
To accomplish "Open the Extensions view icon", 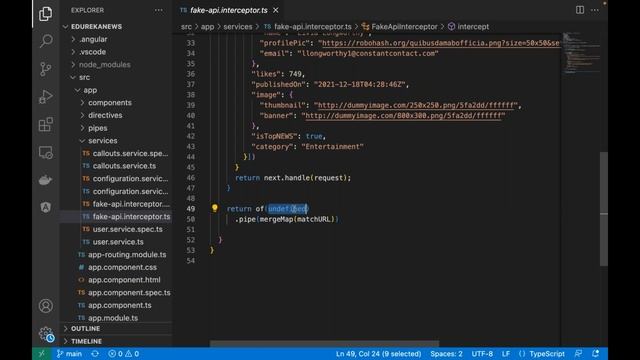I will pos(45,124).
